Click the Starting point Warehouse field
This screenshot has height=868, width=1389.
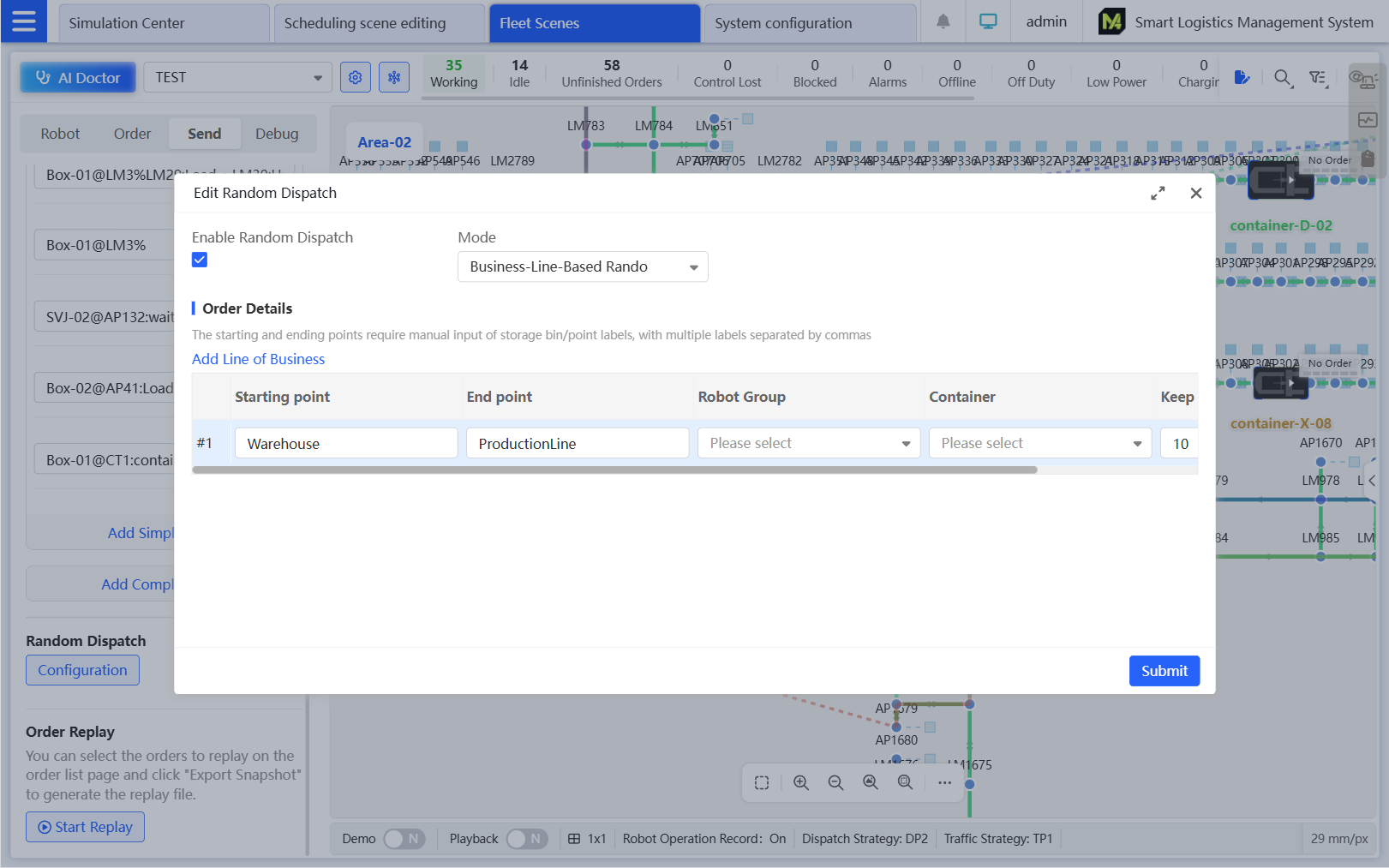pos(345,444)
